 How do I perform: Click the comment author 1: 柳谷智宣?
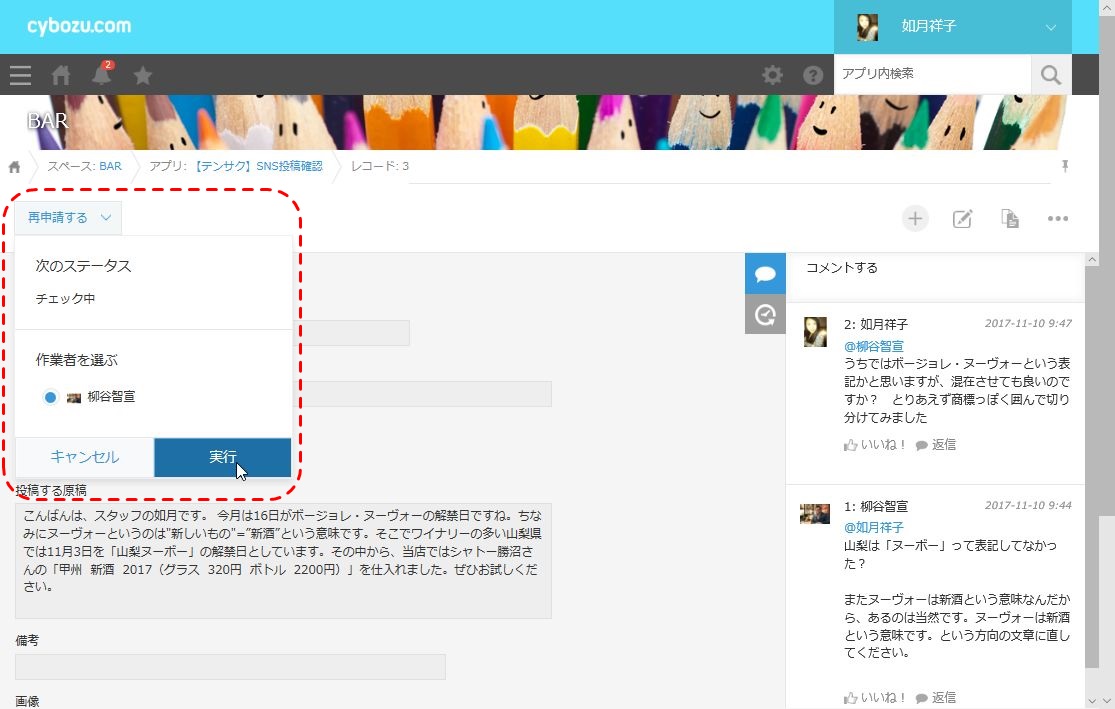pos(875,506)
